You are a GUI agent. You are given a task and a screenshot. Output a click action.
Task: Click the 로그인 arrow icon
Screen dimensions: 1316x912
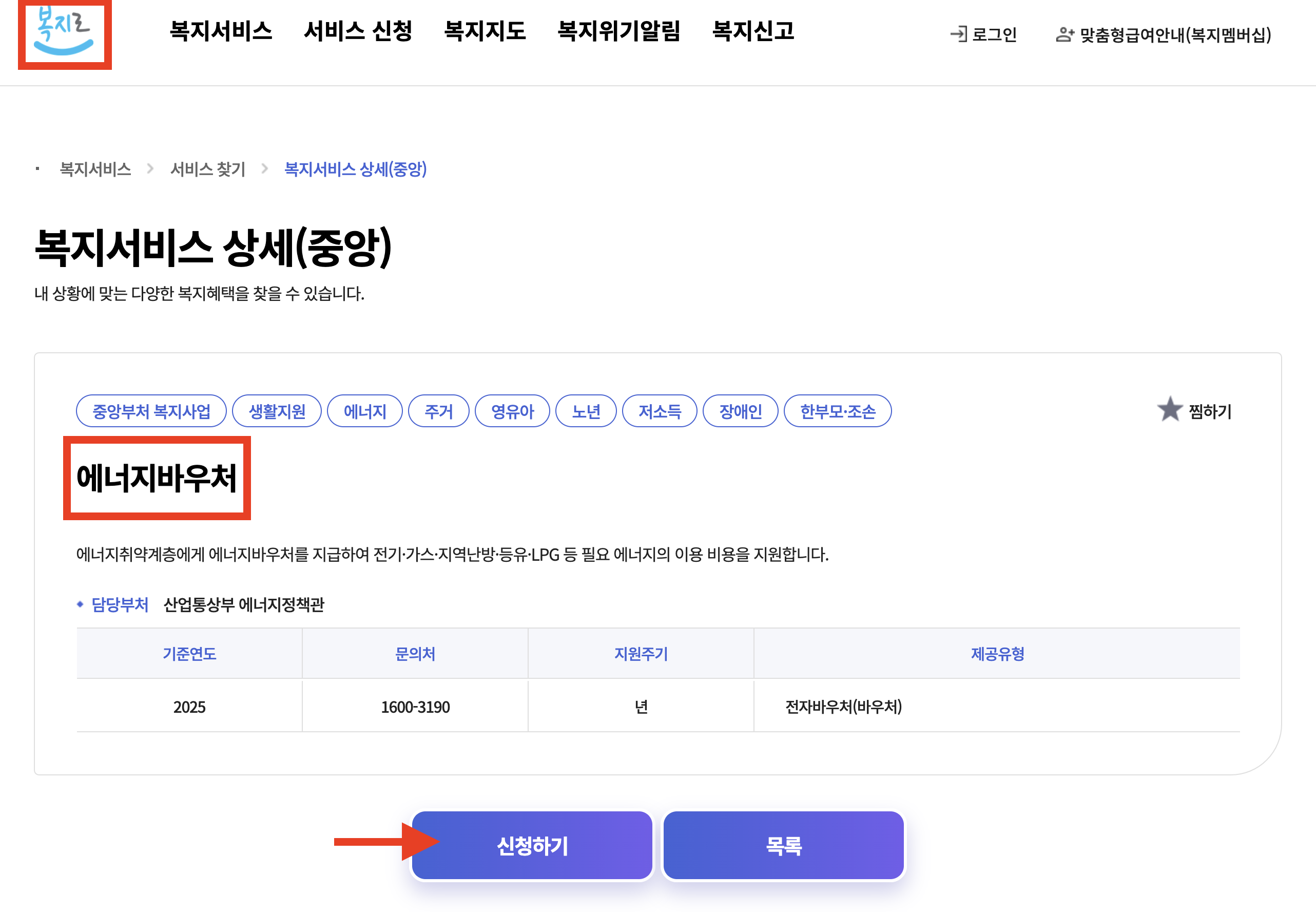[x=958, y=34]
